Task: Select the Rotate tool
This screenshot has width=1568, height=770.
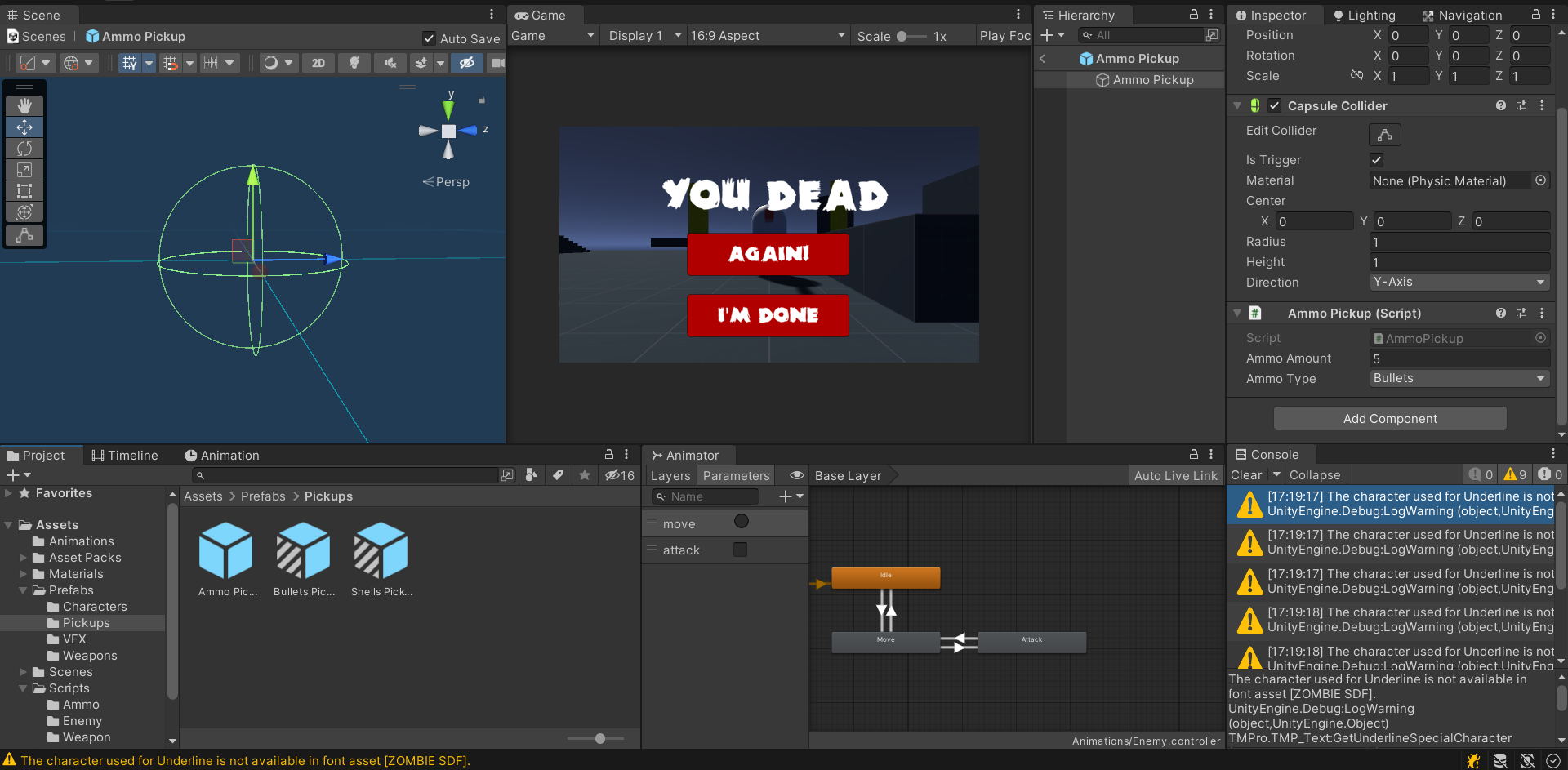Action: pos(24,149)
